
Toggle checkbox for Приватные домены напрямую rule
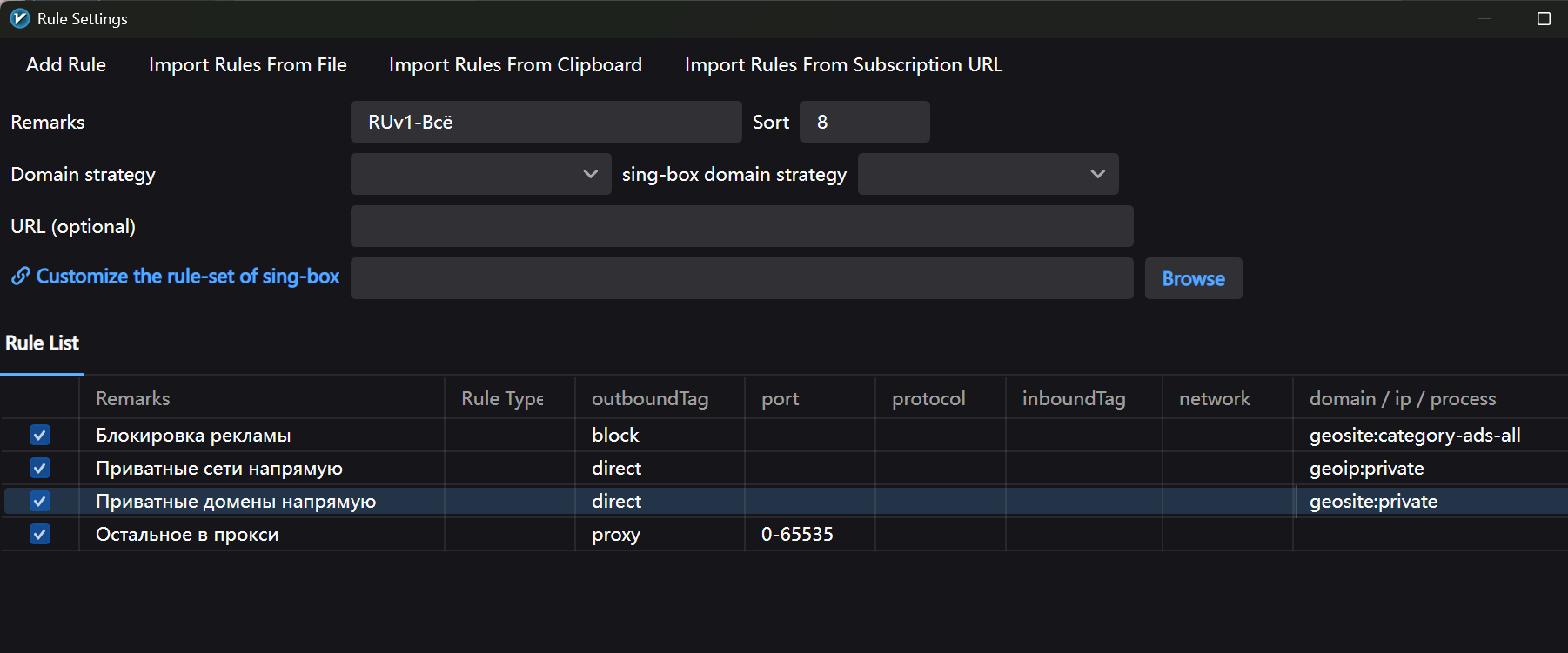(40, 501)
